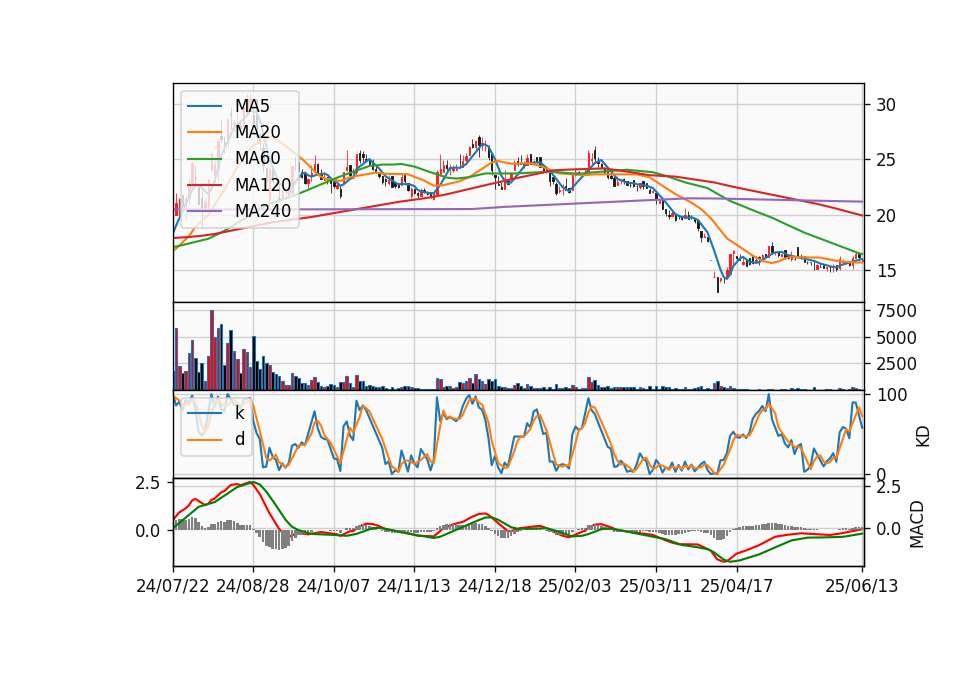Click the price axis value 20
The image size is (960, 690).
(886, 216)
